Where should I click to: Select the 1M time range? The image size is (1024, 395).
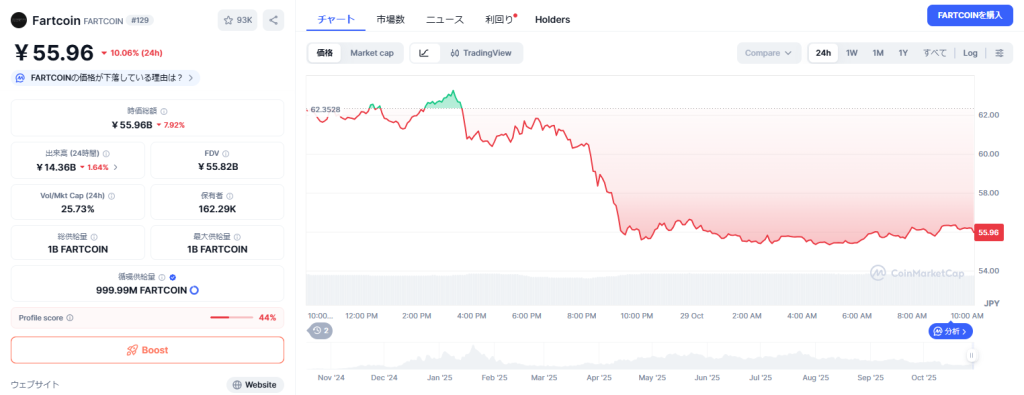(x=878, y=53)
